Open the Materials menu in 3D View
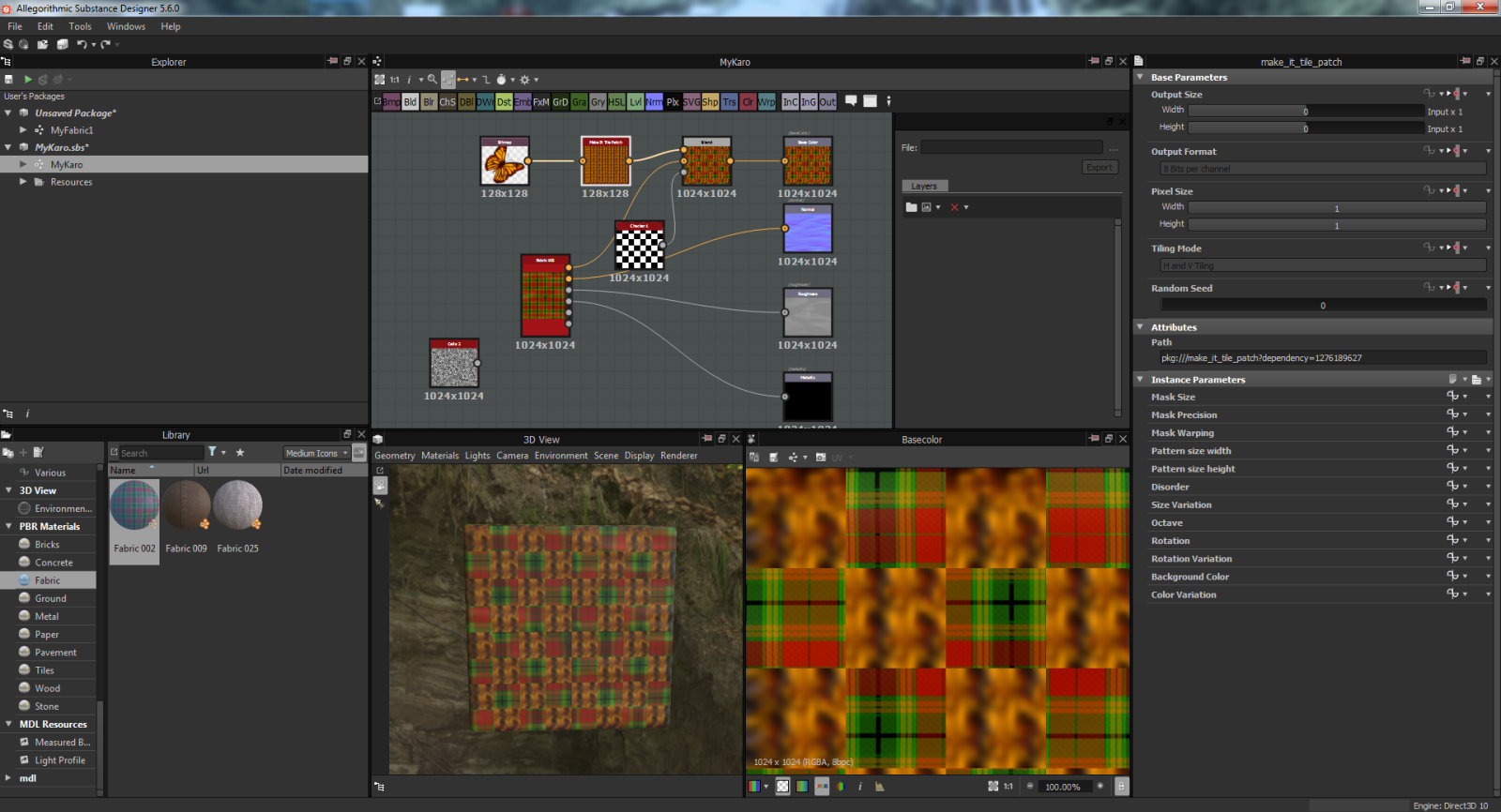This screenshot has width=1501, height=812. tap(440, 456)
